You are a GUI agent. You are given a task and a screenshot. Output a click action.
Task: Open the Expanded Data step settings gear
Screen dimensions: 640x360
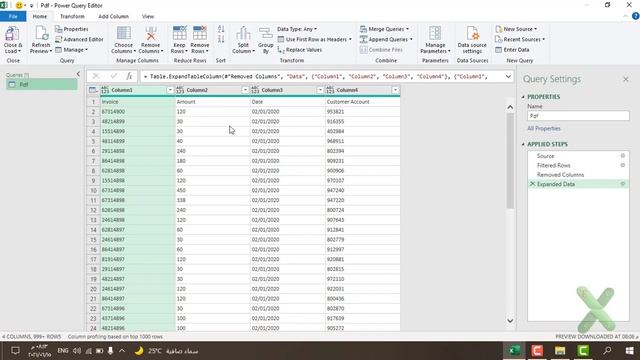coord(622,184)
